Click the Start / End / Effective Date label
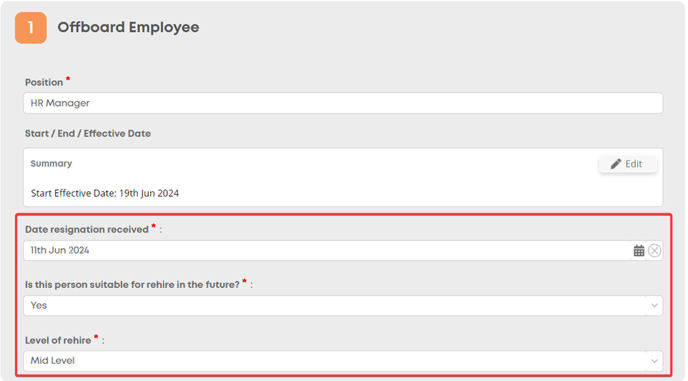This screenshot has width=688, height=381. 88,133
